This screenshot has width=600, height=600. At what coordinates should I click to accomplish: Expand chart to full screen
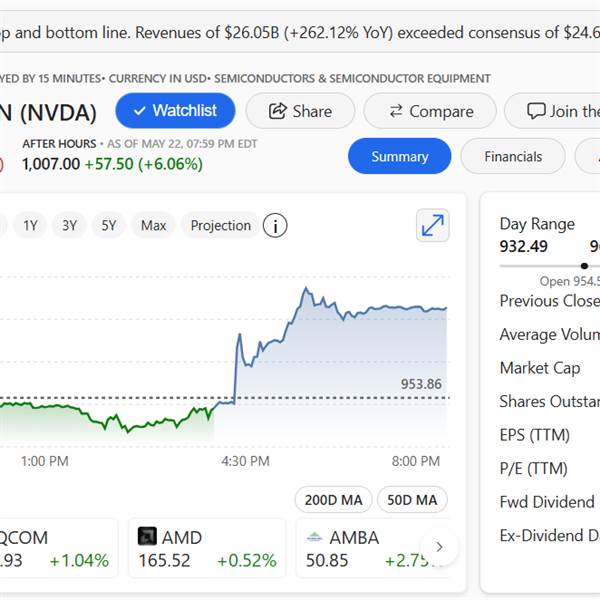tap(432, 225)
